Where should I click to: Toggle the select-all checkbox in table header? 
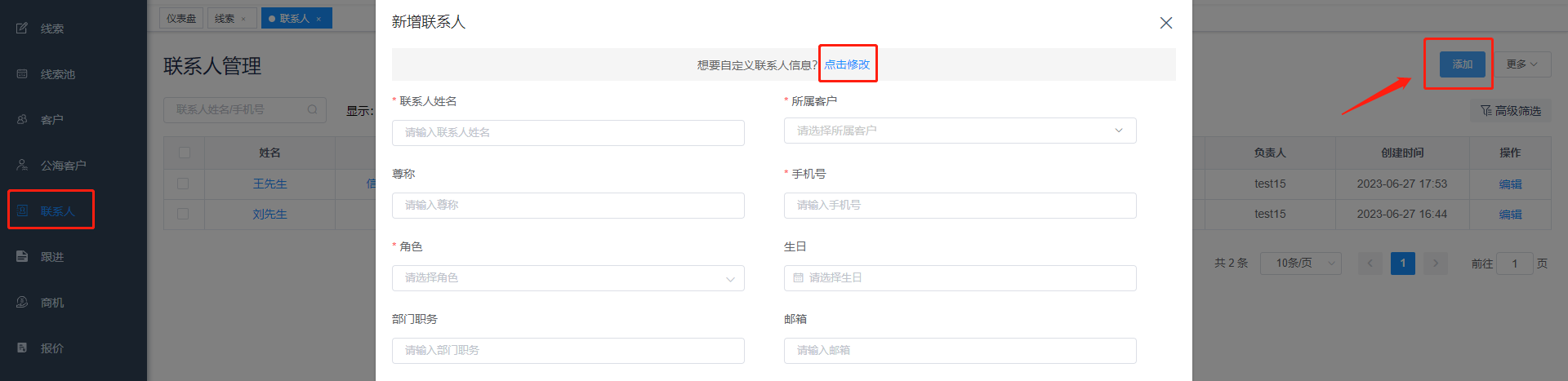[x=185, y=153]
